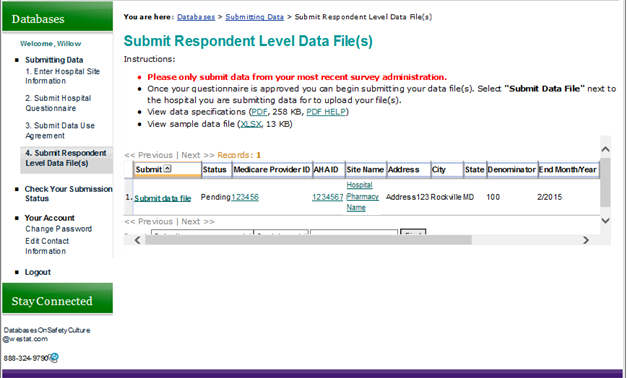Viewport: 628px width, 378px height.
Task: Click the MD state cell
Action: pos(469,197)
